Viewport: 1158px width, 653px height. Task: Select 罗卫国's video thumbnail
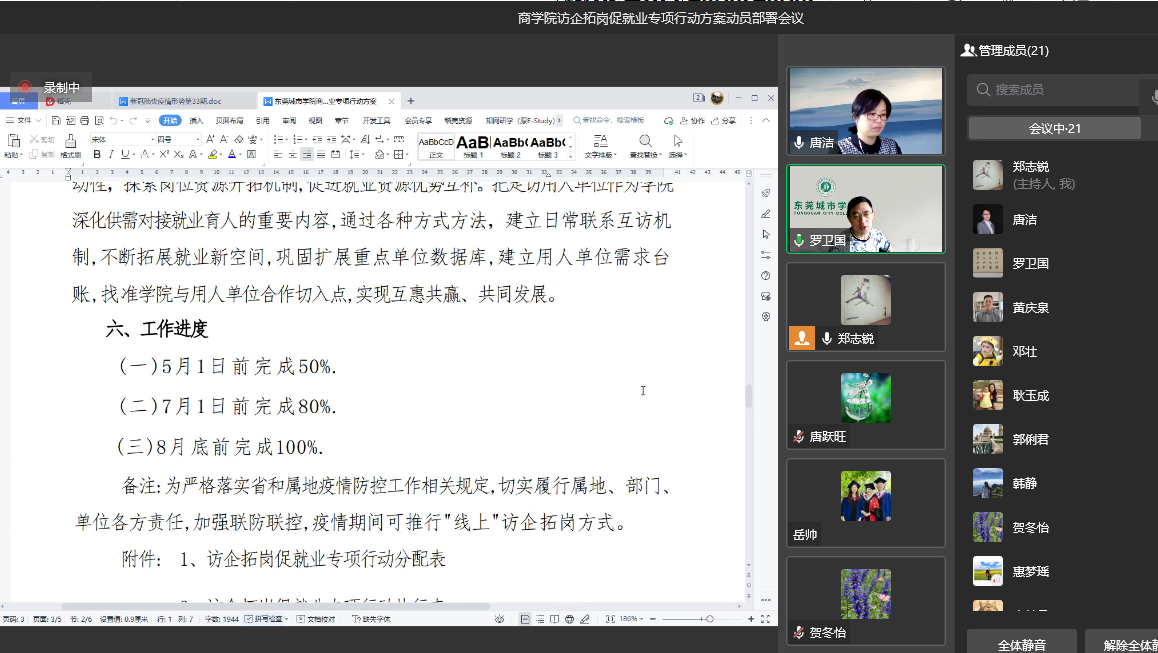pyautogui.click(x=866, y=209)
